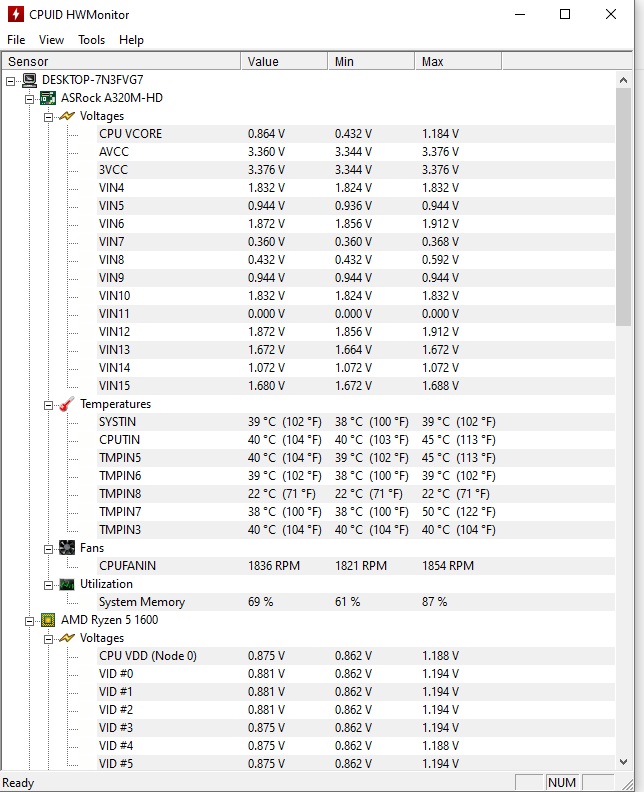Click the Ryzen Voltages lightning icon
This screenshot has height=792, width=644.
coord(67,638)
